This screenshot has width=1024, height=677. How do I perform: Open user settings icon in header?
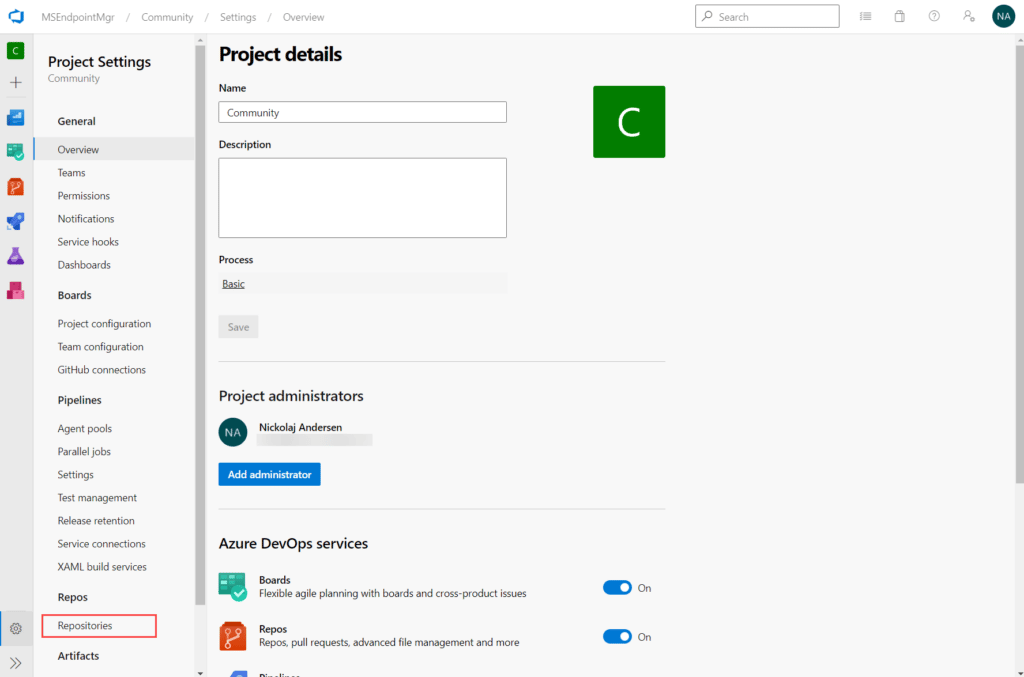(x=968, y=16)
